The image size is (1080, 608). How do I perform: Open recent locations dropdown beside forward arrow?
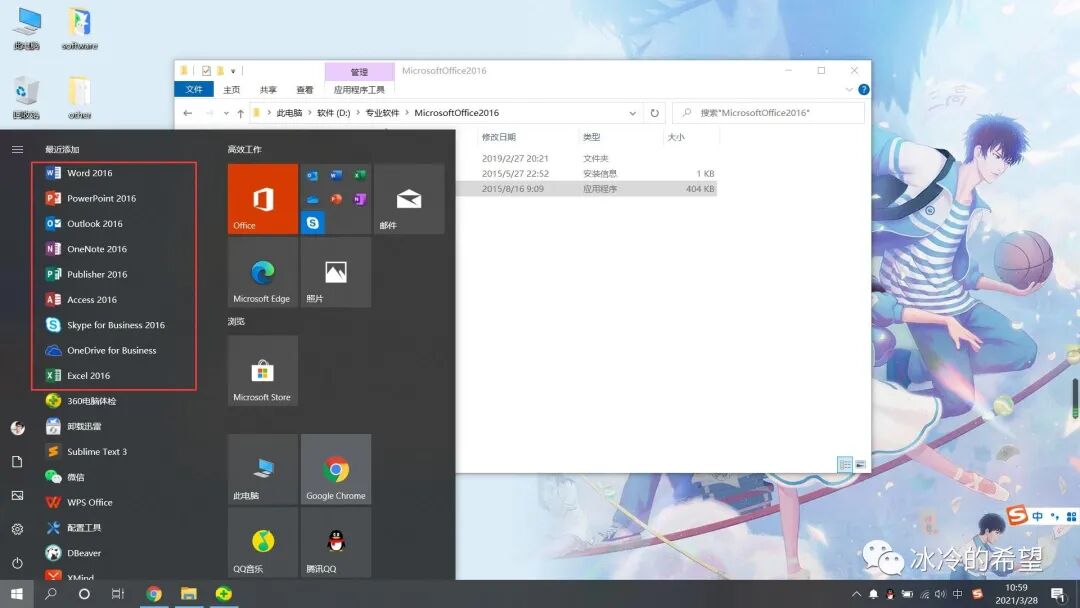point(226,113)
